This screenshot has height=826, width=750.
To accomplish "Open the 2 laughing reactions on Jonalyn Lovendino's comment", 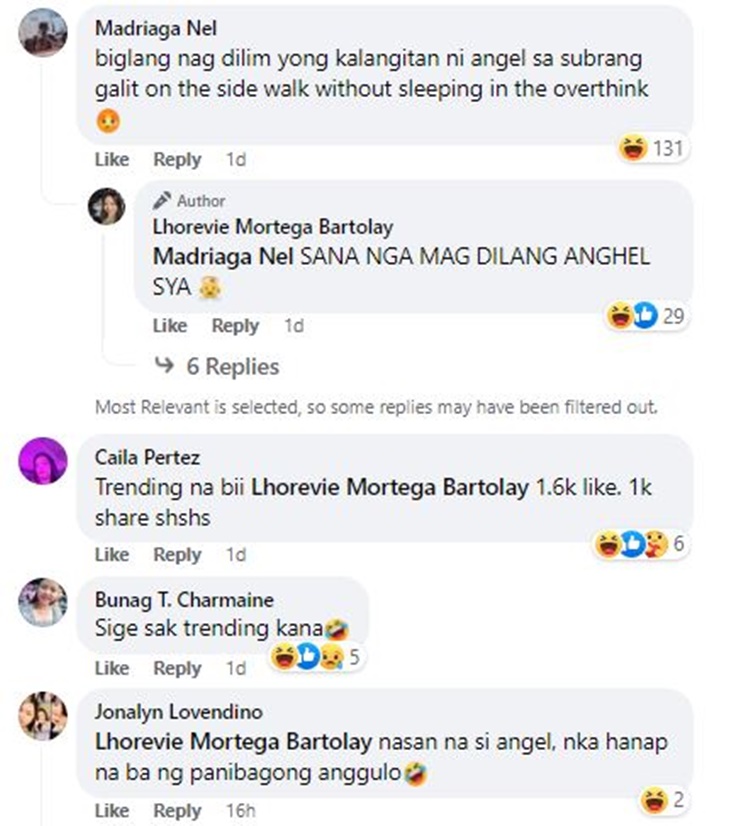I will (x=663, y=800).
